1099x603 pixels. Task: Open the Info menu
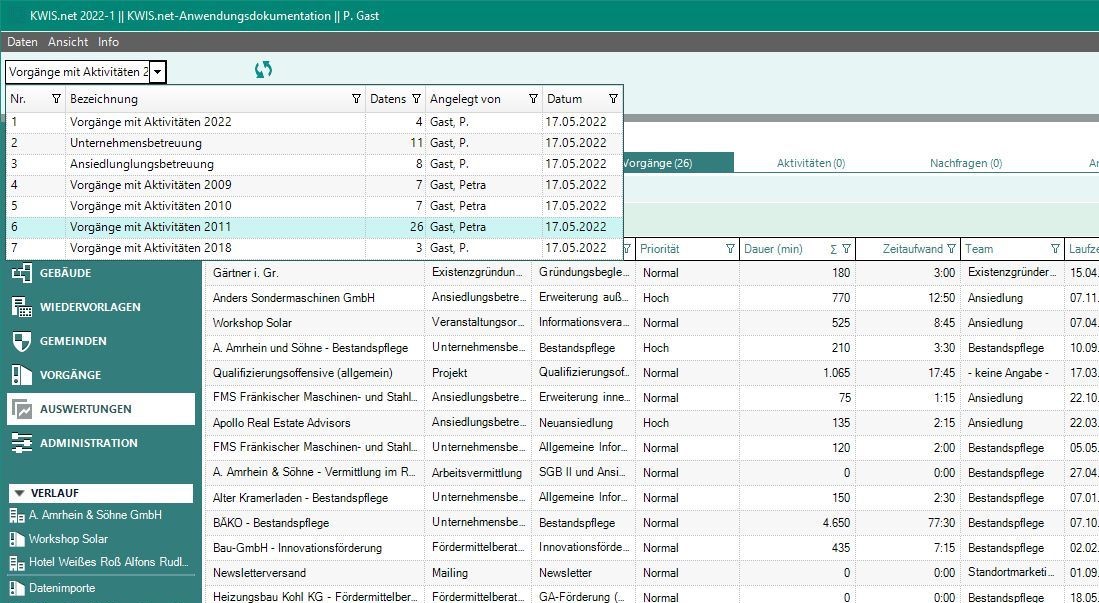click(x=108, y=42)
